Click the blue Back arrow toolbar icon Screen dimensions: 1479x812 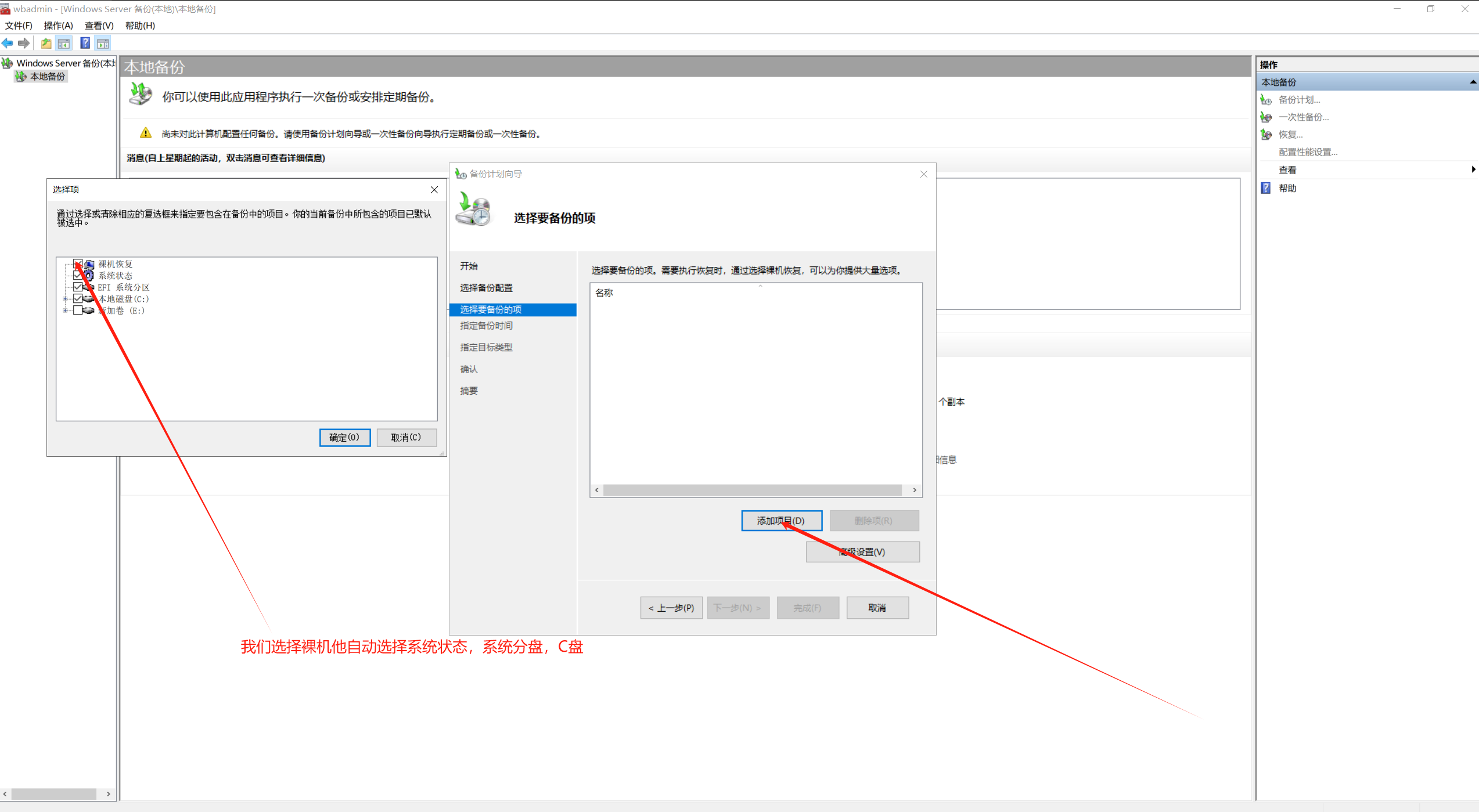[8, 43]
